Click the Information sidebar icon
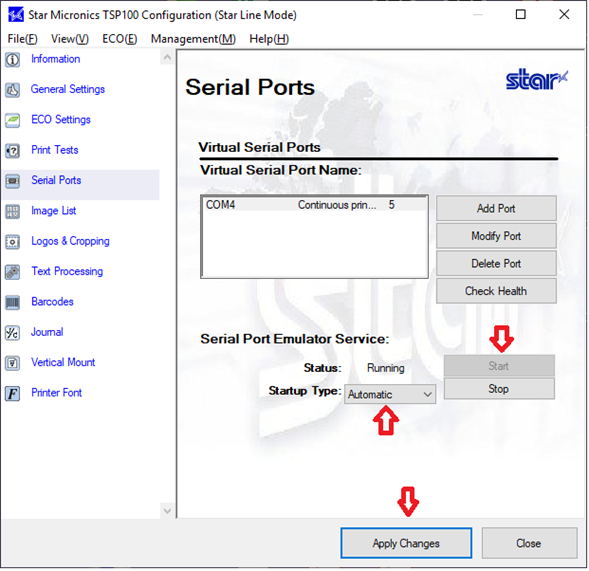This screenshot has width=589, height=571. coord(12,59)
